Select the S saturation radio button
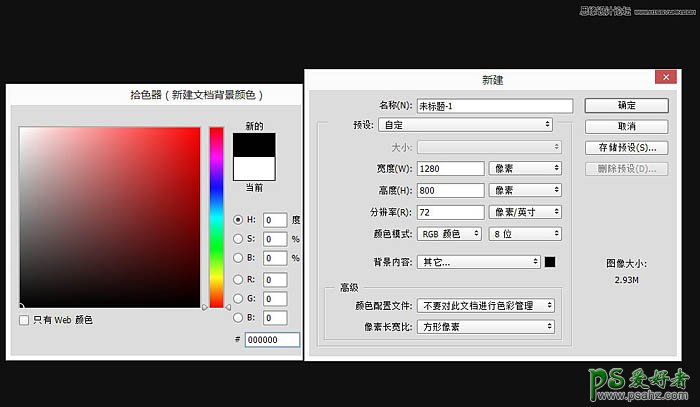The width and height of the screenshot is (700, 407). pos(237,239)
